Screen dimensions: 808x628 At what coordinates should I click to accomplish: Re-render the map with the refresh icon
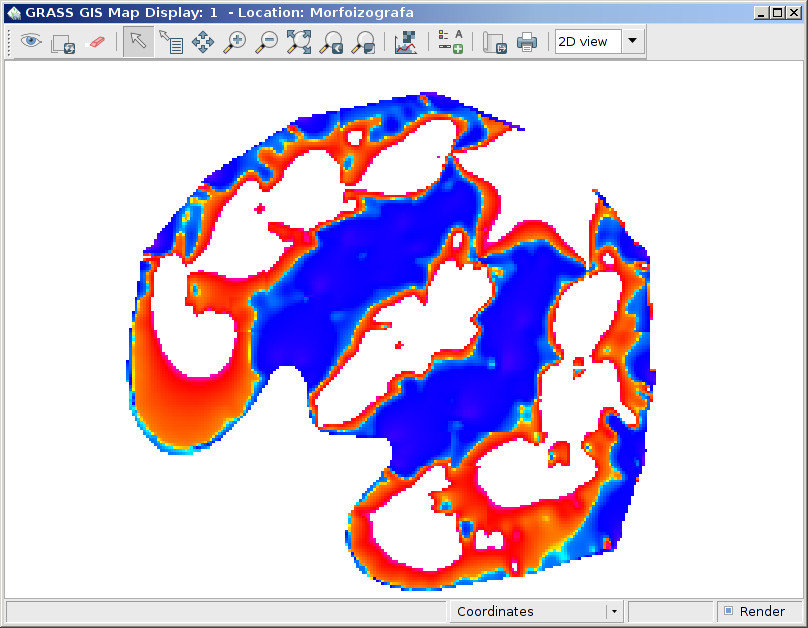[63, 43]
